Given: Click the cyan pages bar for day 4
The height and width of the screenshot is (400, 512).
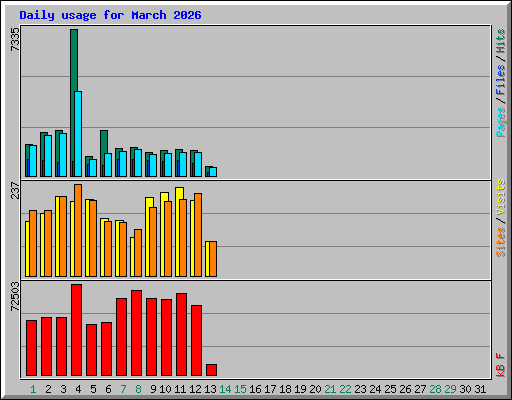Looking at the screenshot, I should [x=78, y=134].
